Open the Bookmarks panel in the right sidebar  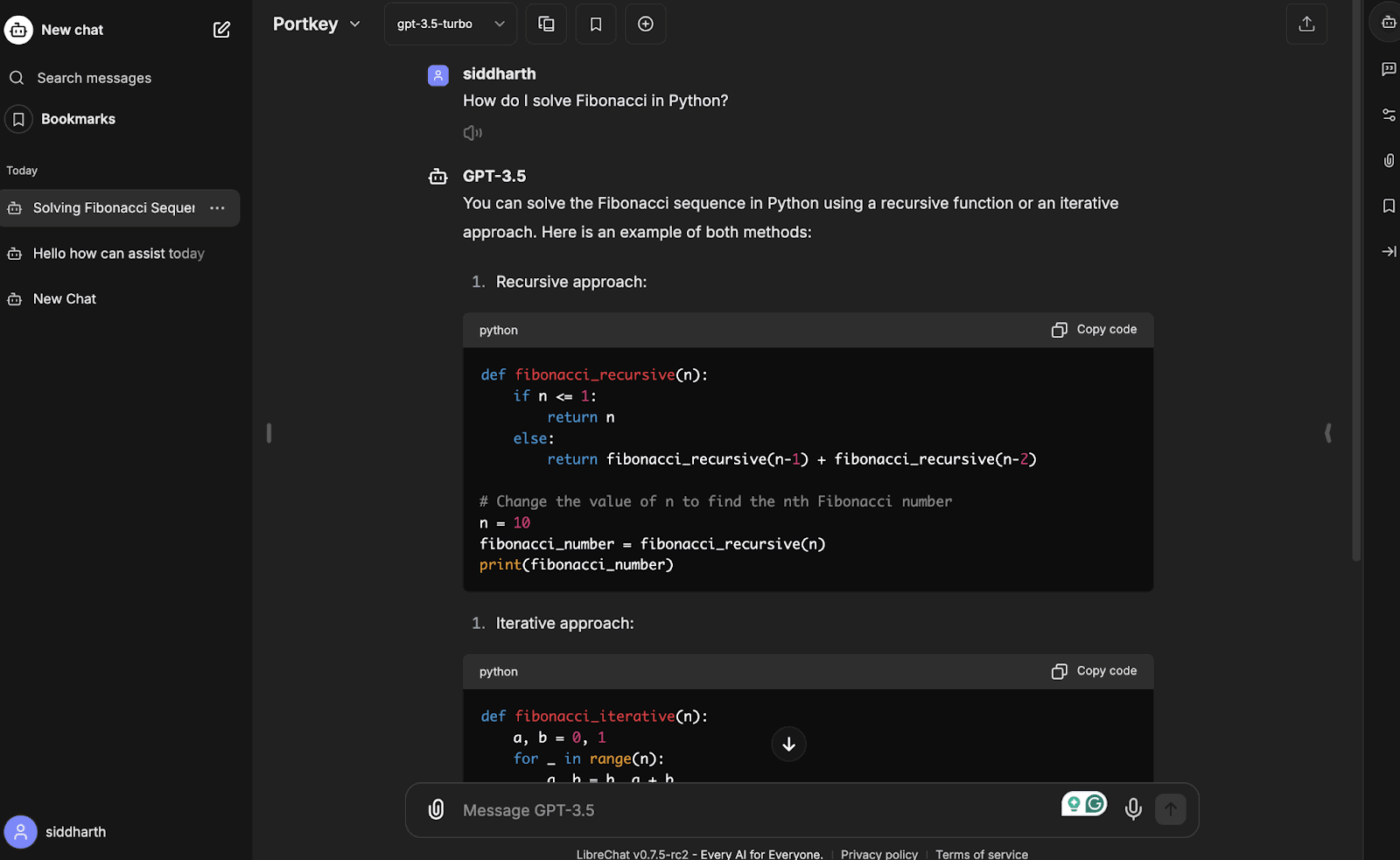click(1389, 205)
